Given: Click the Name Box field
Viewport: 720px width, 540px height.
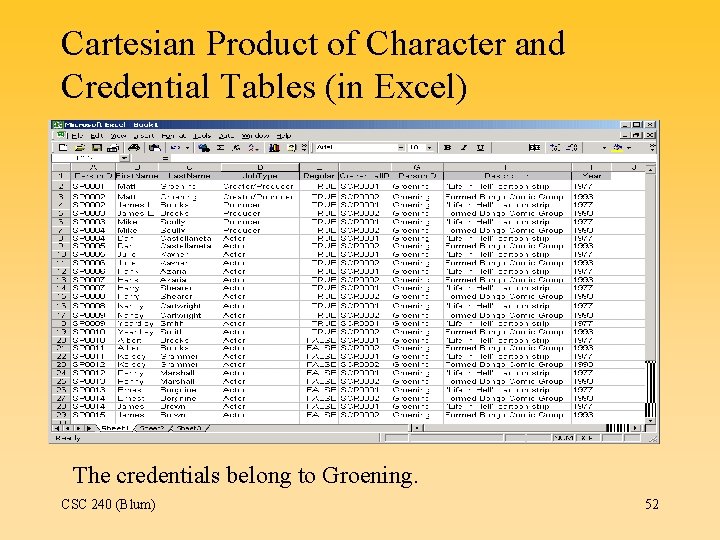Looking at the screenshot, I should click(86, 158).
